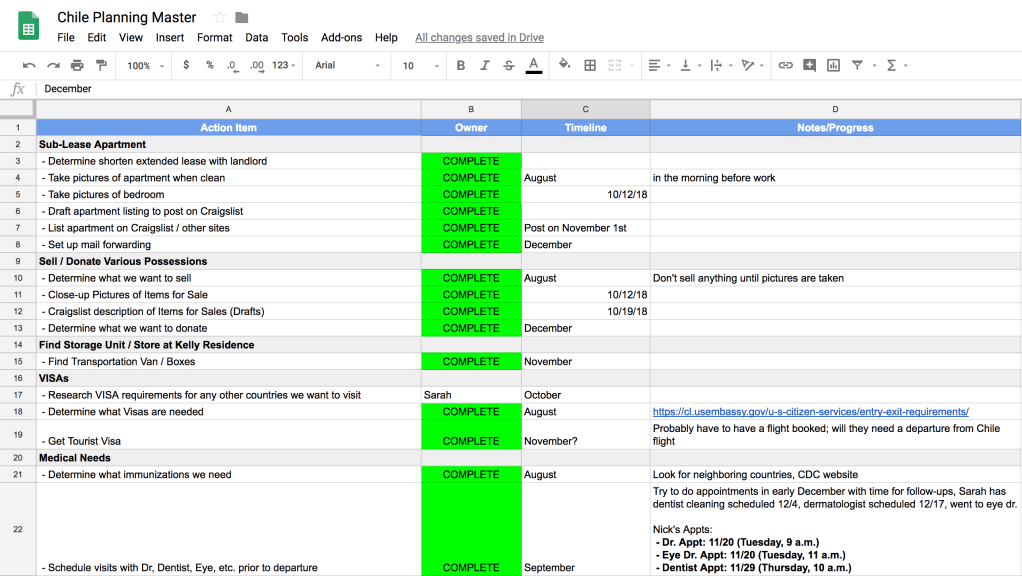Add a comment using toolbar icon
This screenshot has width=1022, height=576.
809,66
